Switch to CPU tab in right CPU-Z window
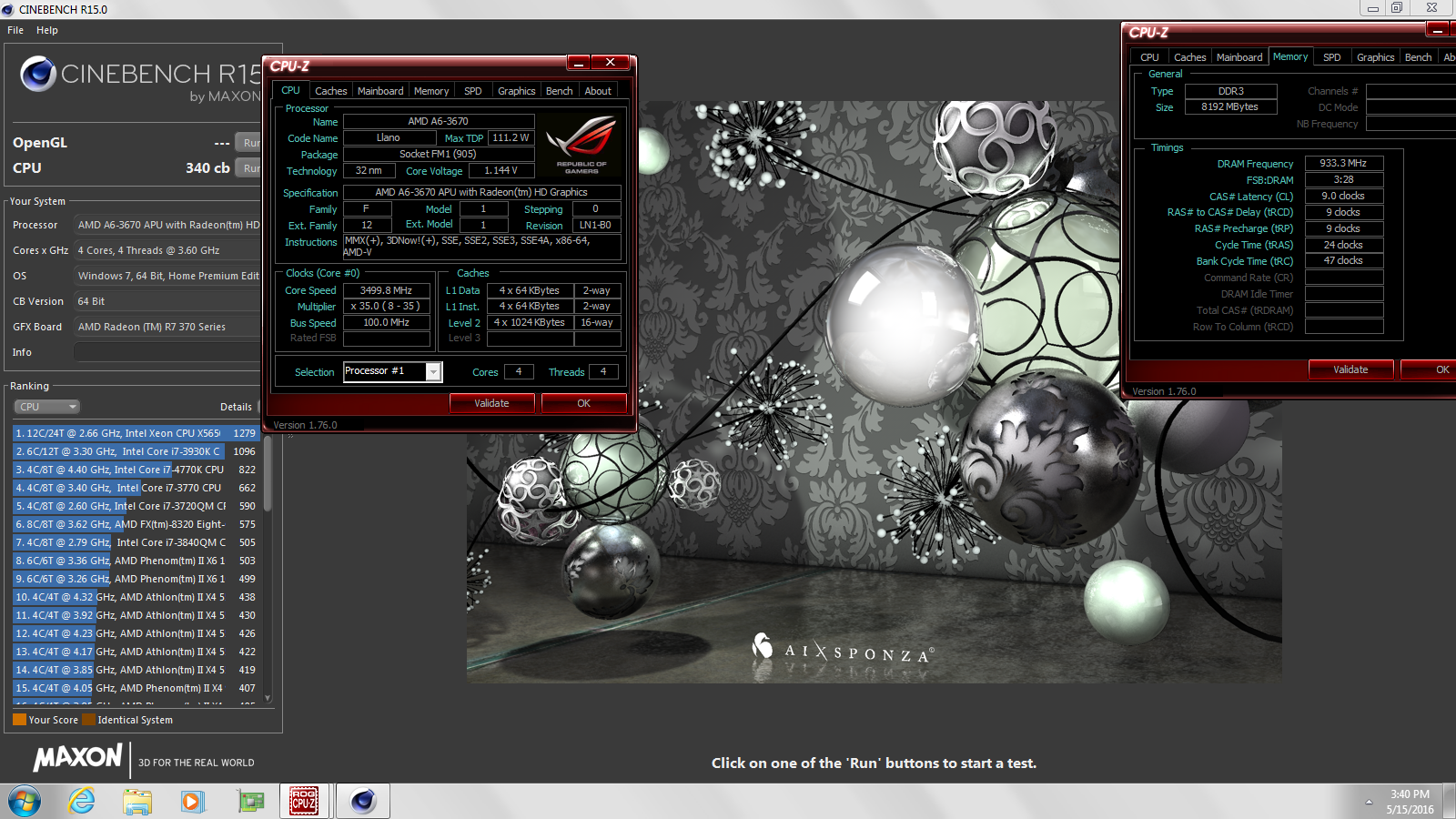 click(x=1150, y=57)
